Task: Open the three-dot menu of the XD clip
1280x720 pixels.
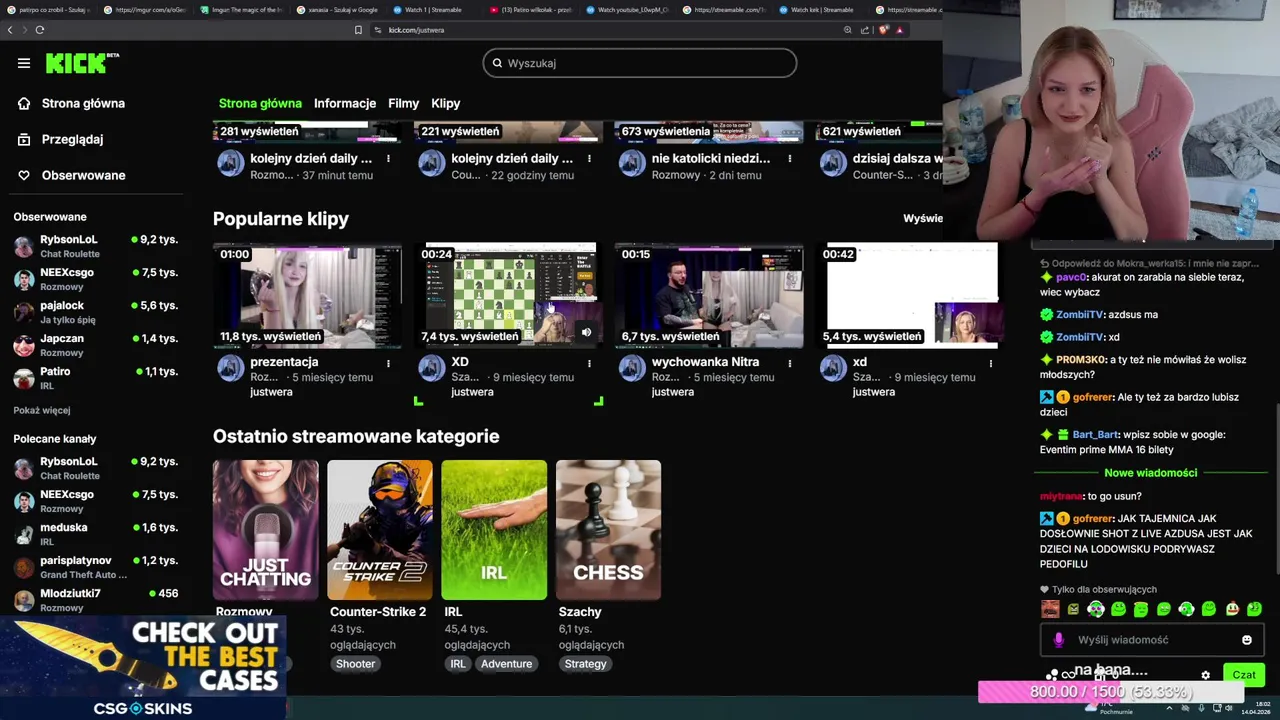Action: 589,362
